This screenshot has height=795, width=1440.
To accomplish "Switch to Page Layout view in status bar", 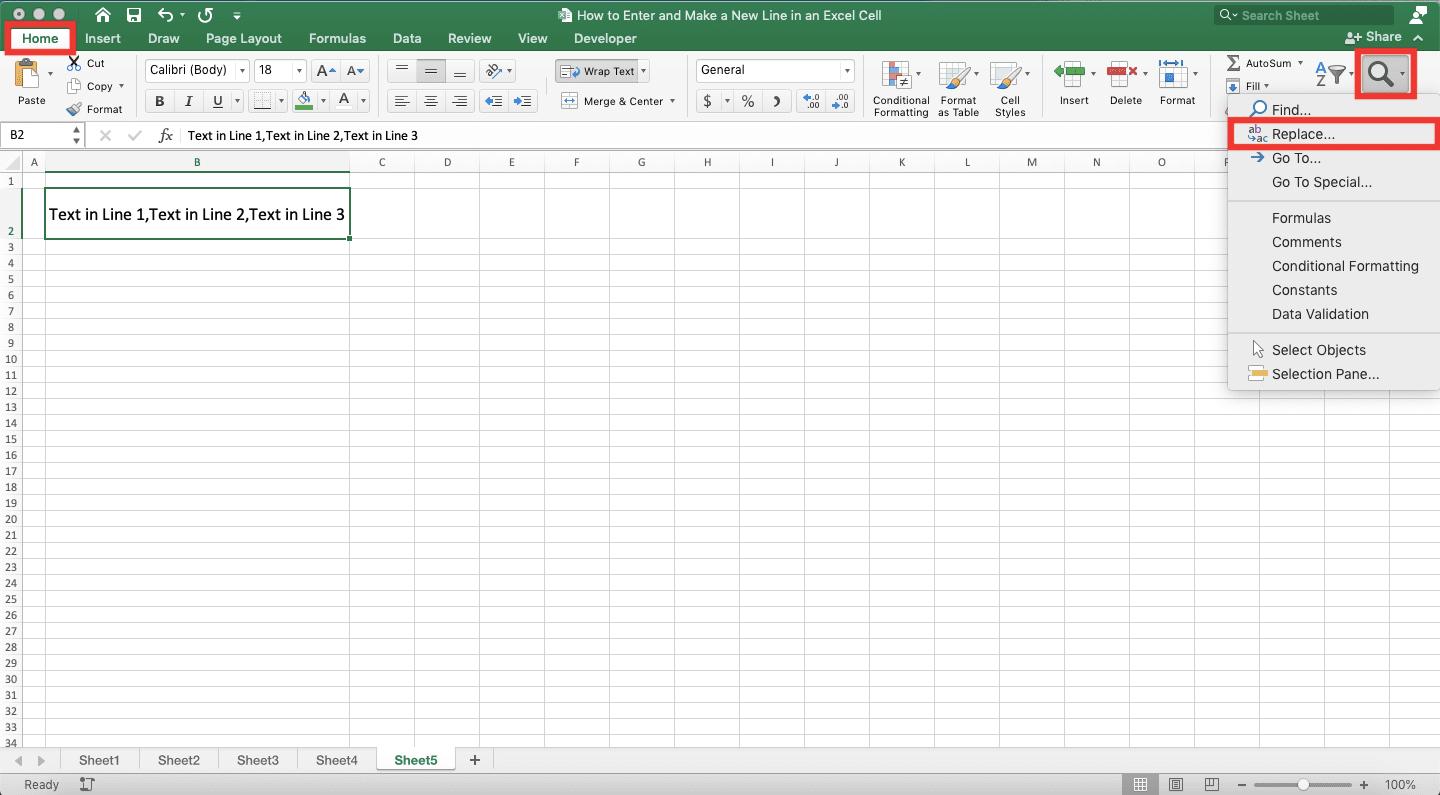I will click(1176, 785).
